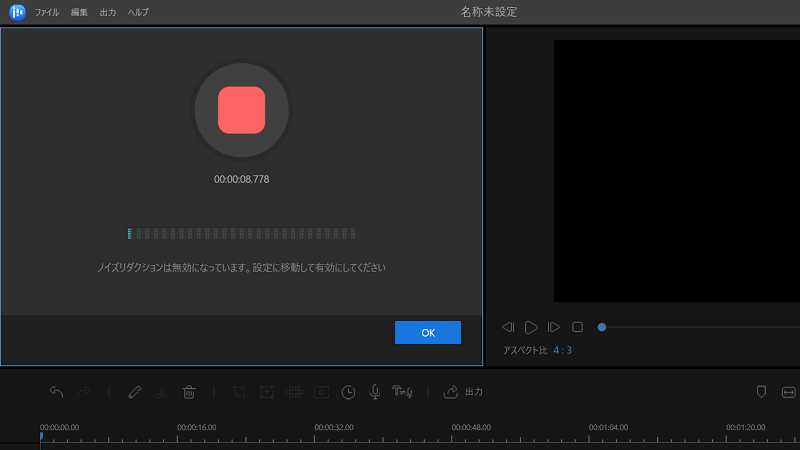This screenshot has height=450, width=800.
Task: Click the app logo icon
Action: click(17, 12)
